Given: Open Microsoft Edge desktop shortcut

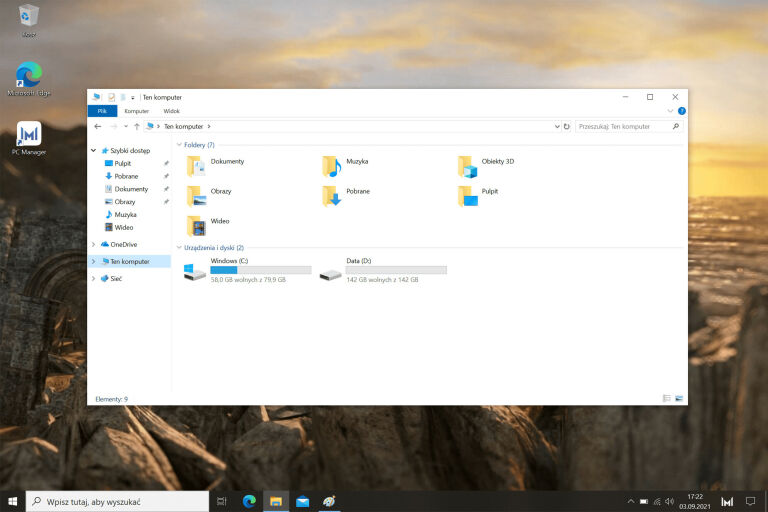Looking at the screenshot, I should tap(29, 78).
